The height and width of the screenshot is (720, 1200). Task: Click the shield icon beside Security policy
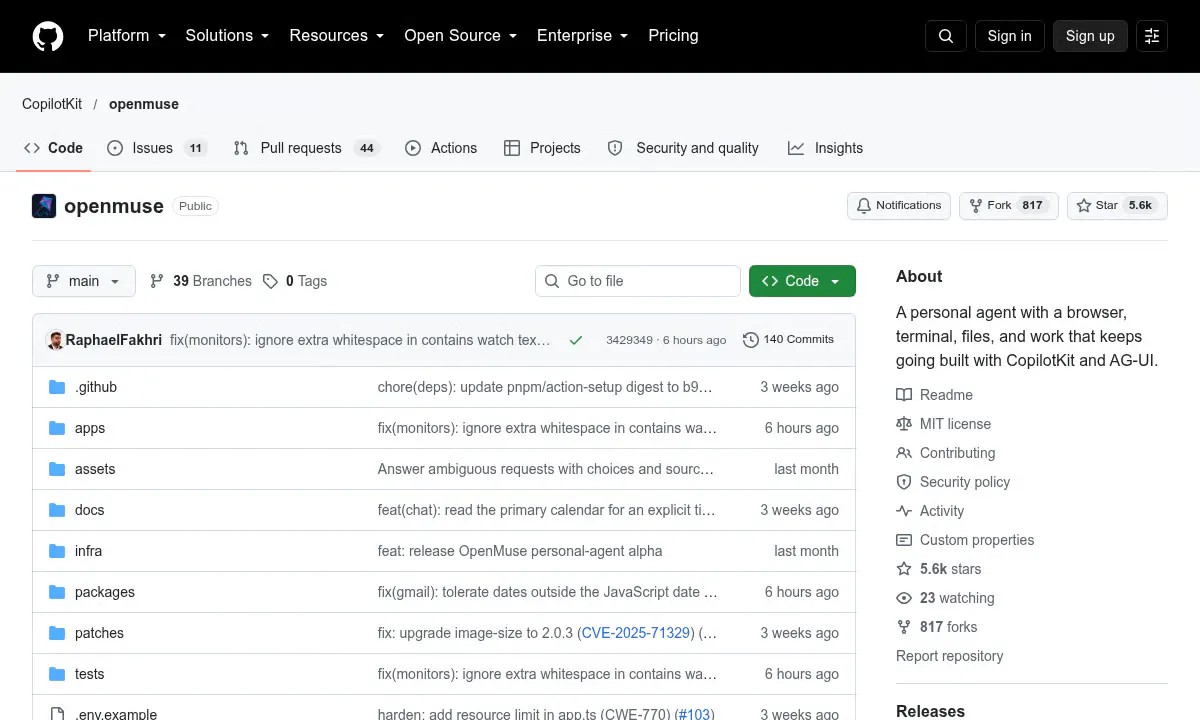click(x=904, y=482)
